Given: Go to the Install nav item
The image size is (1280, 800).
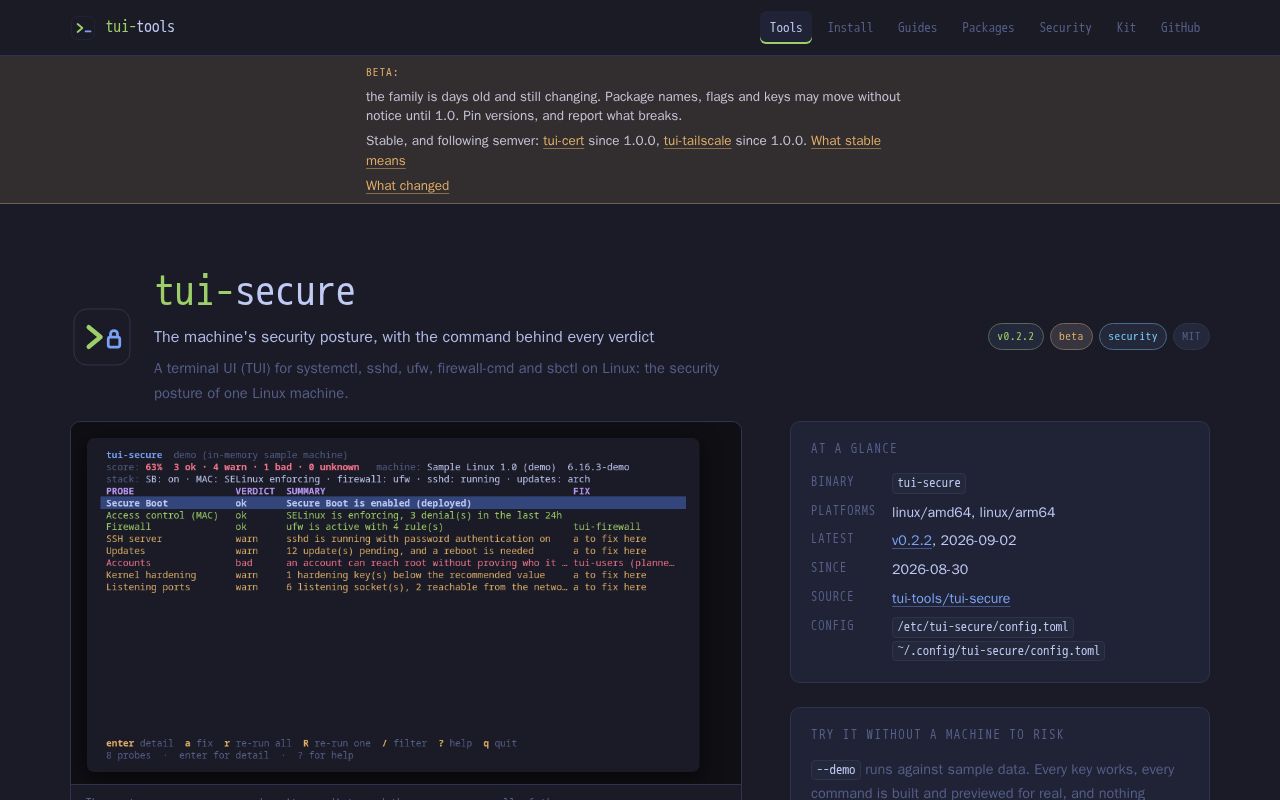Looking at the screenshot, I should coord(850,27).
